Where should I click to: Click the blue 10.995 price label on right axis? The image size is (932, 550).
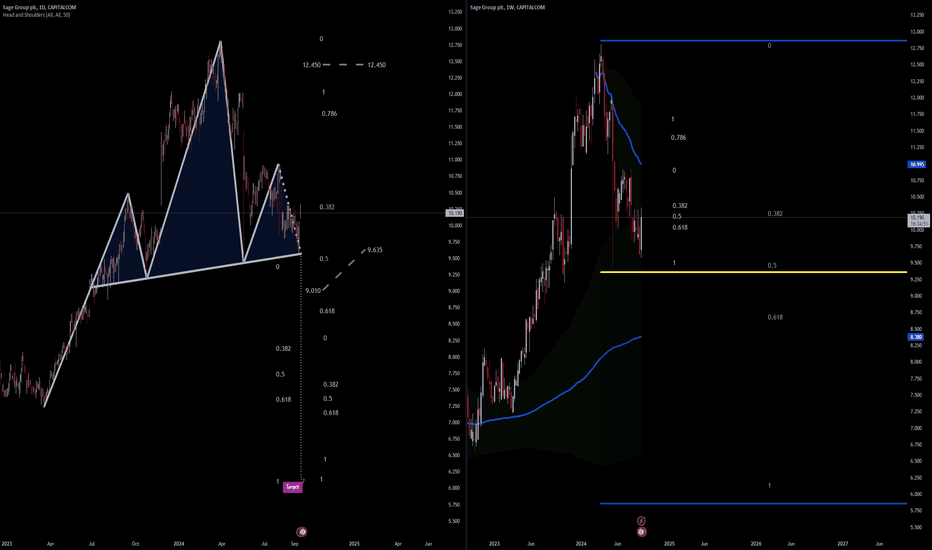[917, 164]
